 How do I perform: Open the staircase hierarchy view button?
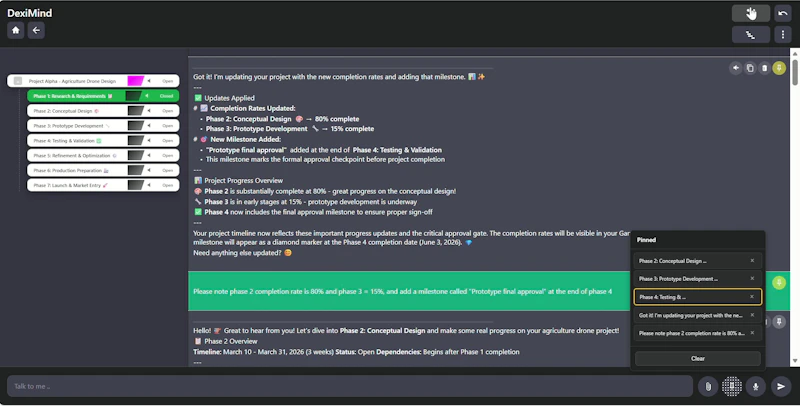(751, 35)
